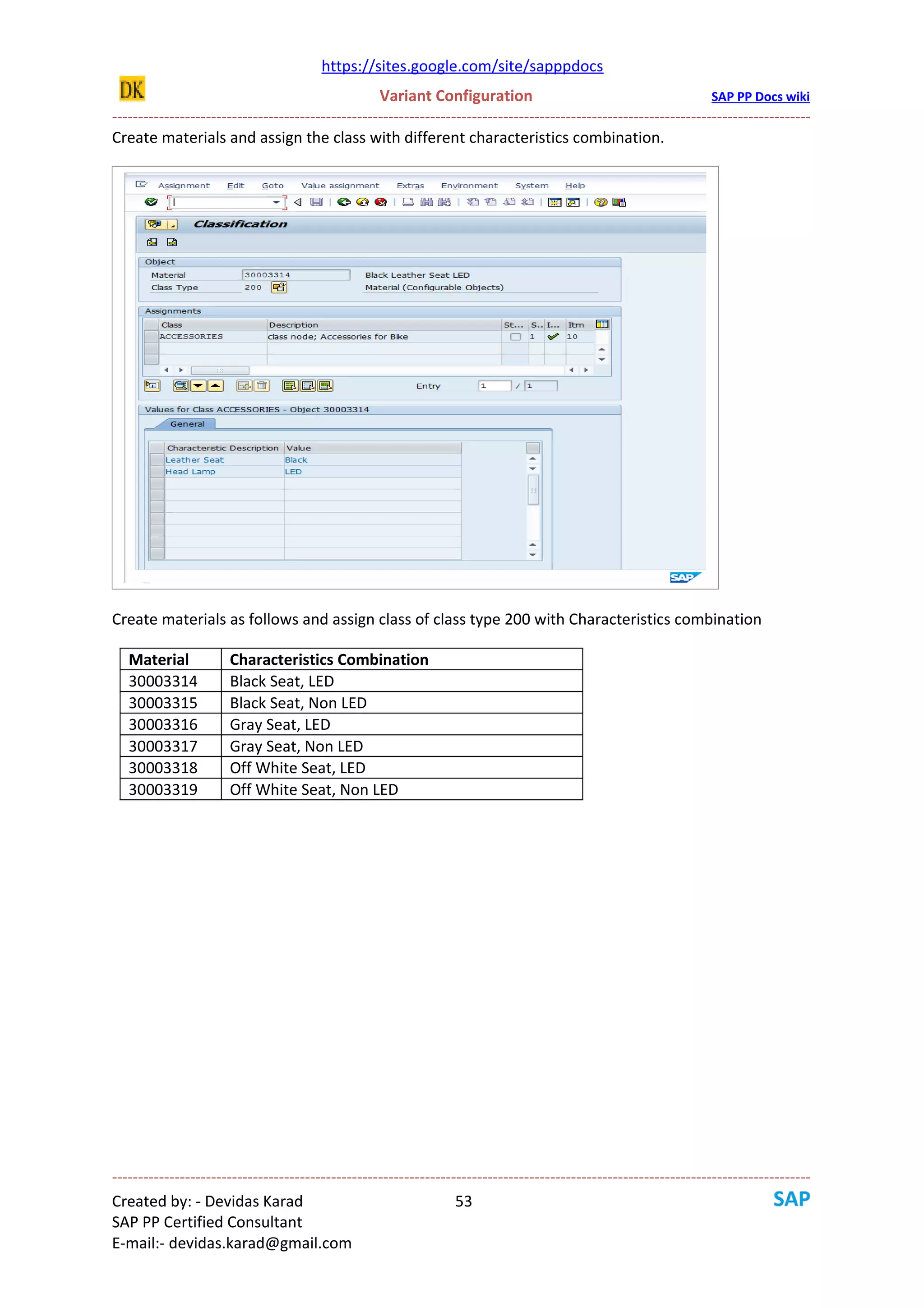Click the middle of three green list icons

(x=308, y=386)
